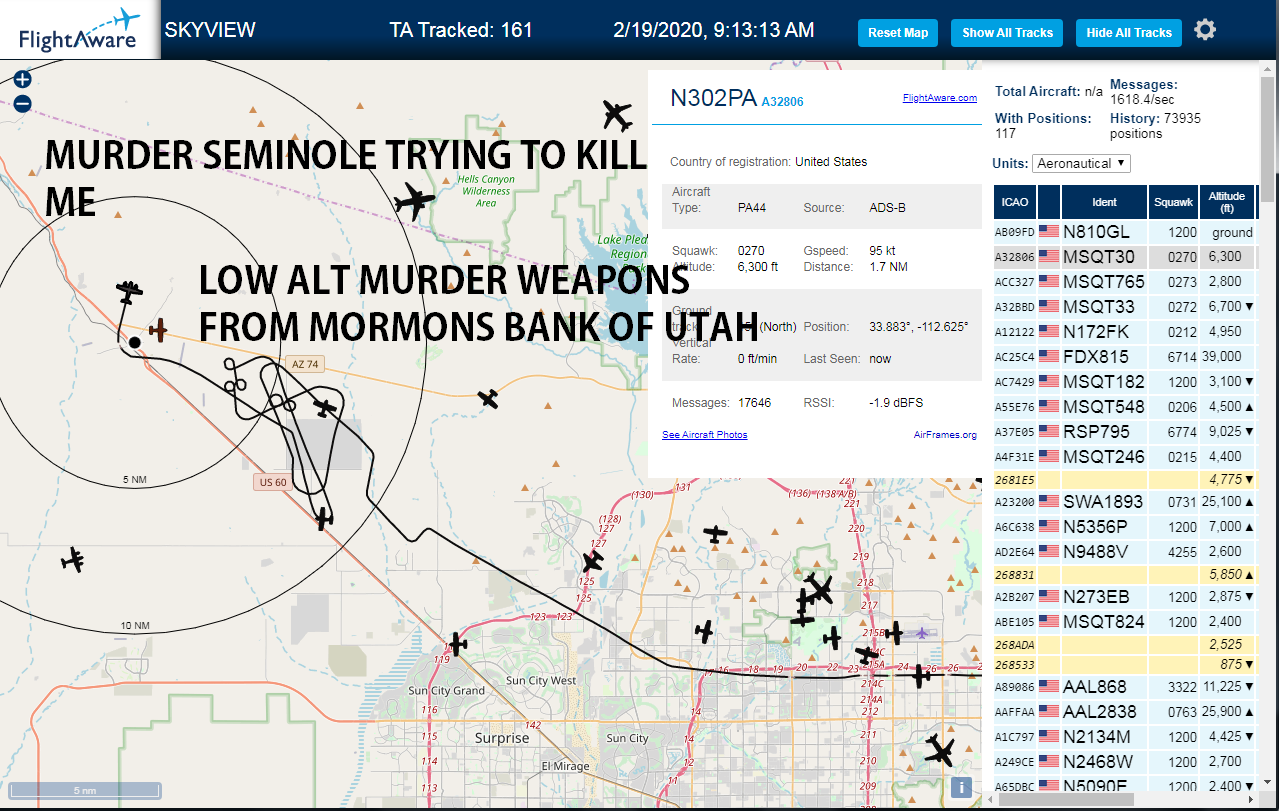The image size is (1279, 811).
Task: Zoom out with the minus icon
Action: pyautogui.click(x=23, y=103)
